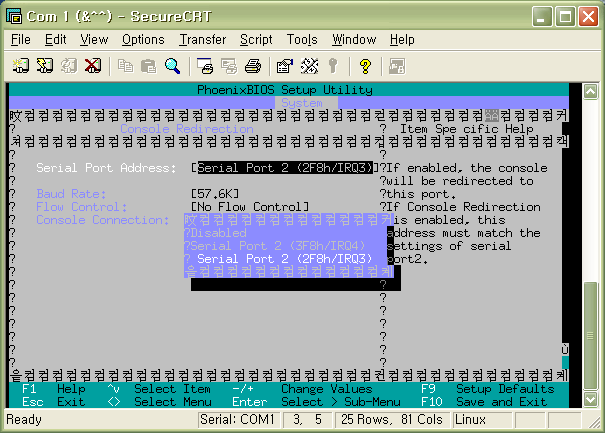
Task: Click the vertical scrollbar thumb
Action: click(590, 336)
